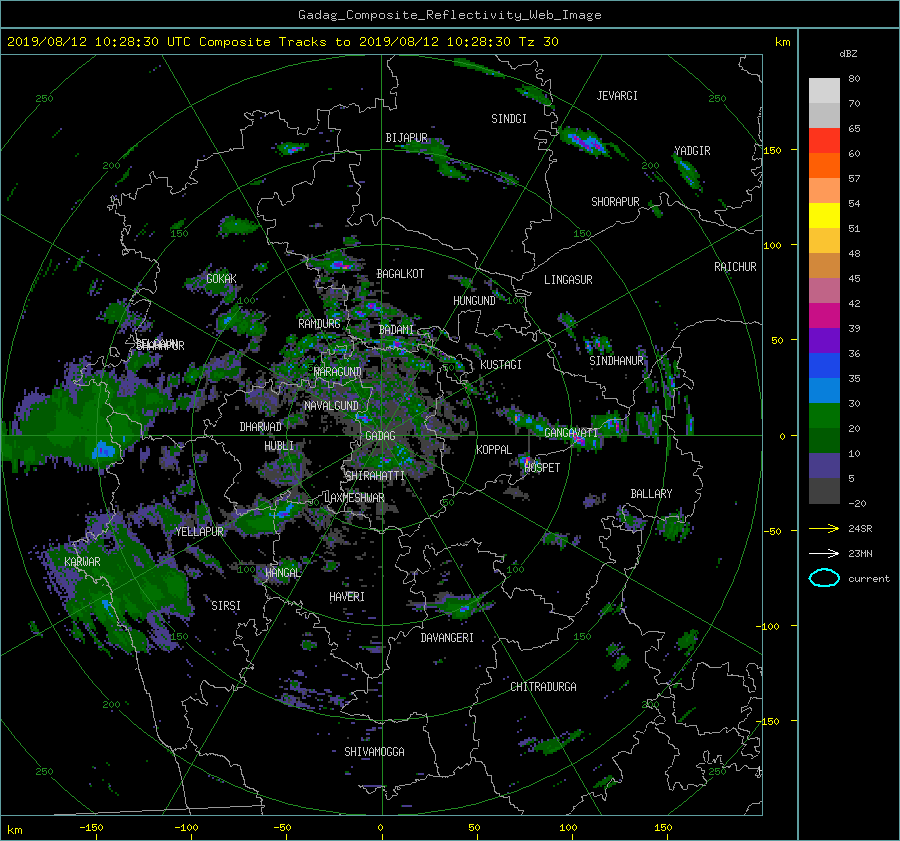This screenshot has height=841, width=900.
Task: Click the HAVERI city label
Action: tap(347, 597)
